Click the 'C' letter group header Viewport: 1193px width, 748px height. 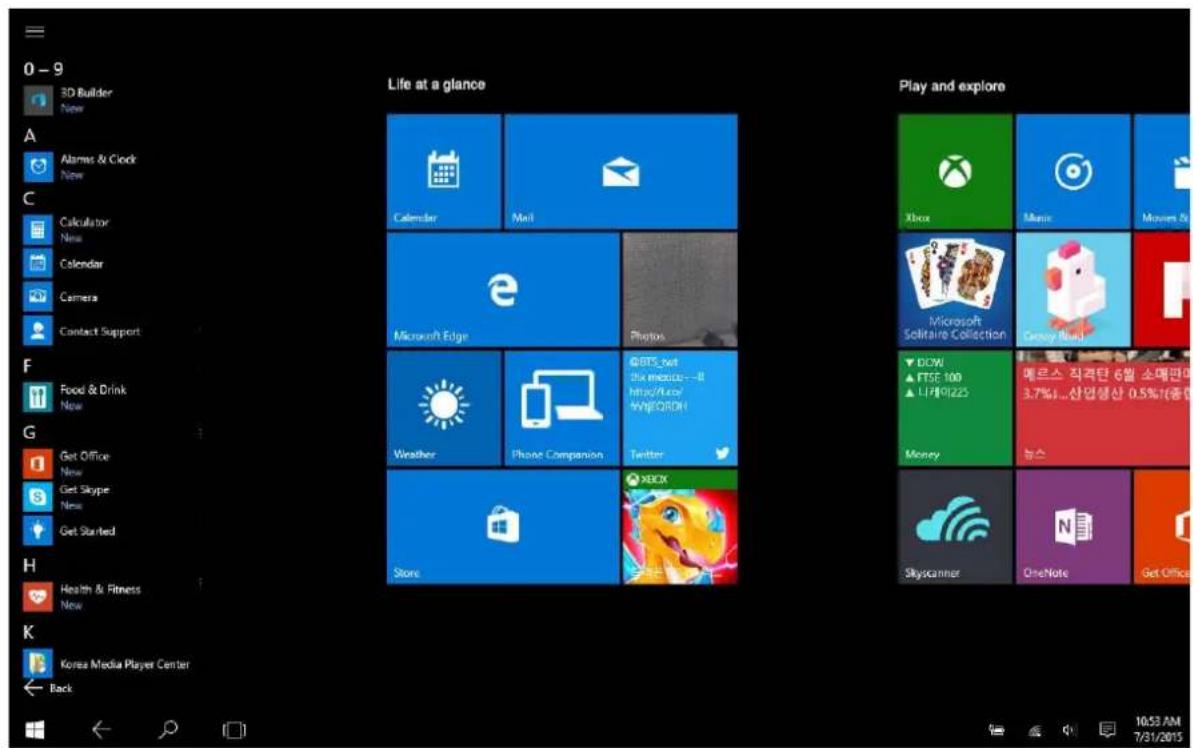pyautogui.click(x=29, y=199)
